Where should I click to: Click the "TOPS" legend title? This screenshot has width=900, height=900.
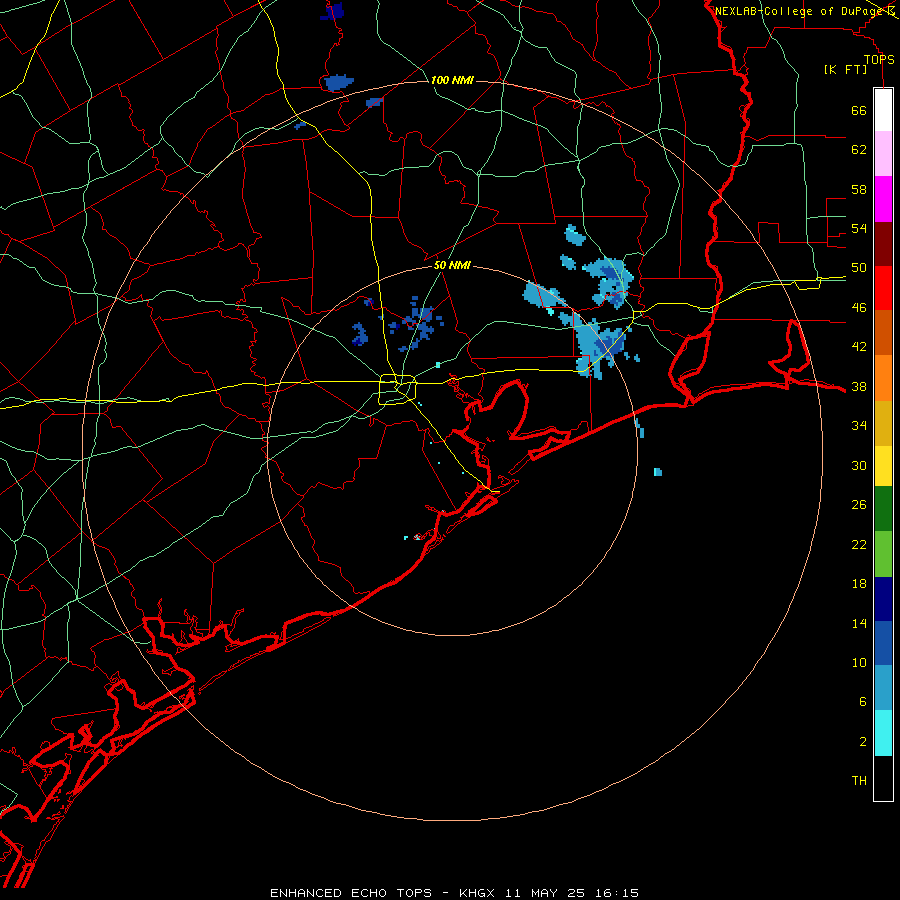[879, 60]
